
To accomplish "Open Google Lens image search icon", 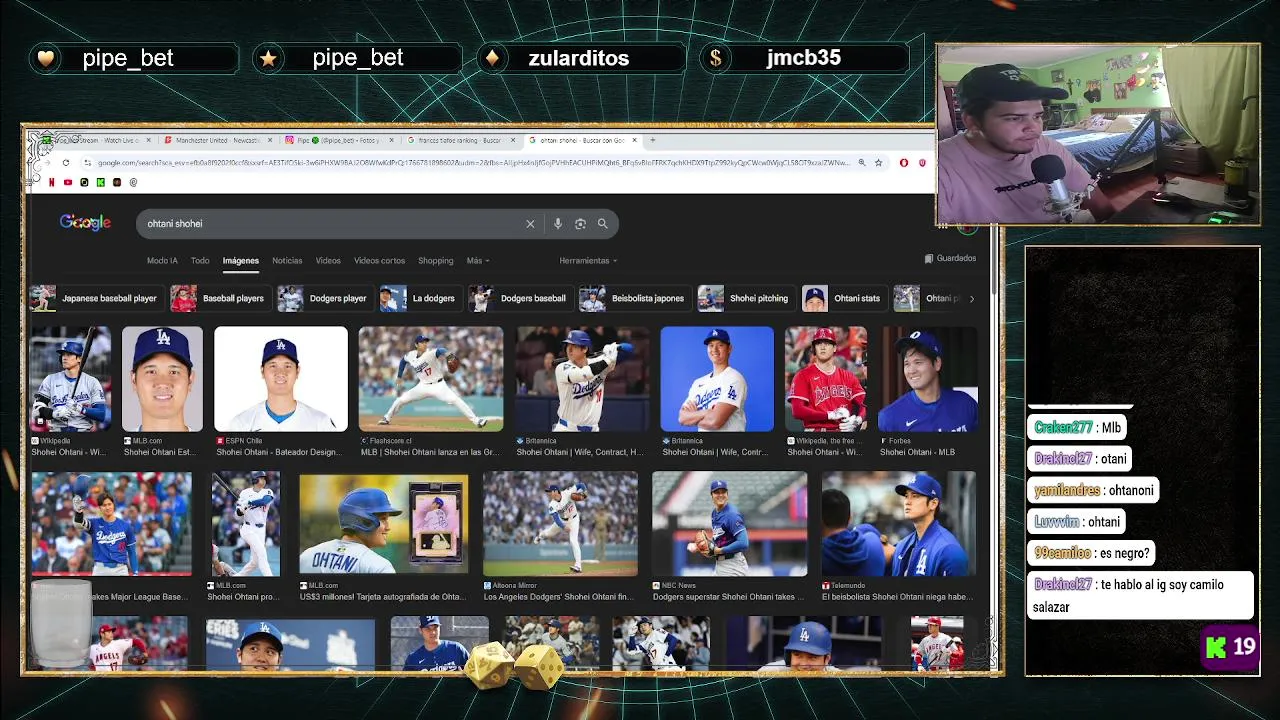I will [x=580, y=224].
